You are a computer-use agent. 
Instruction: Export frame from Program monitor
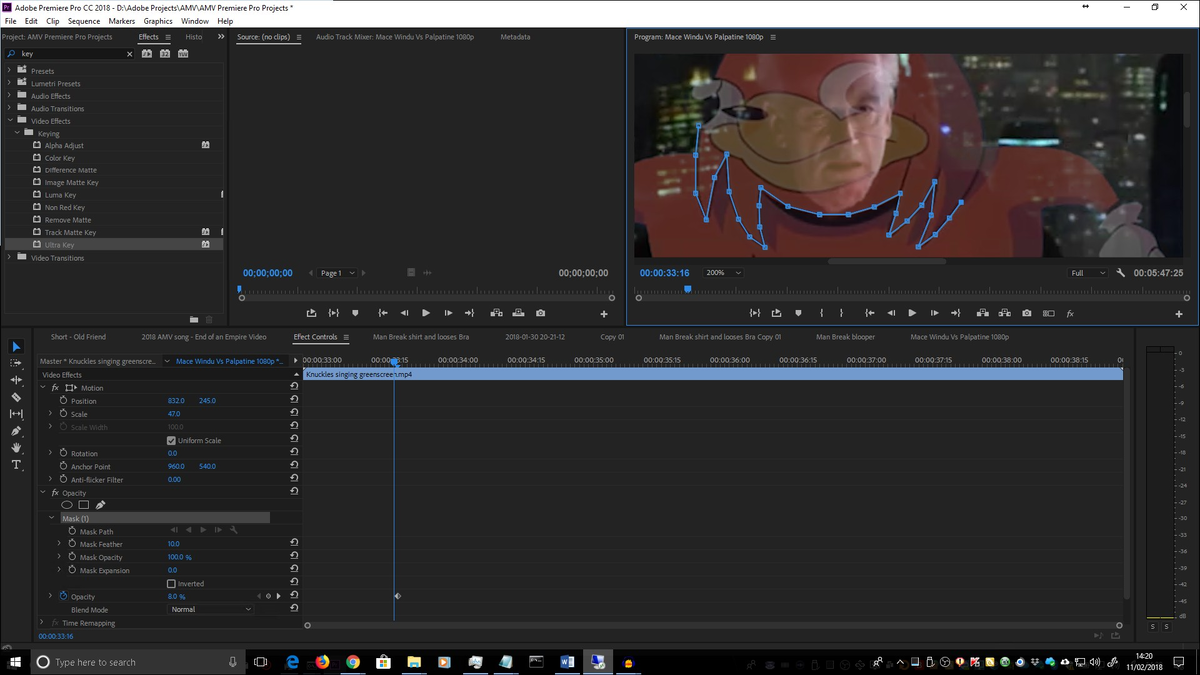point(1027,313)
